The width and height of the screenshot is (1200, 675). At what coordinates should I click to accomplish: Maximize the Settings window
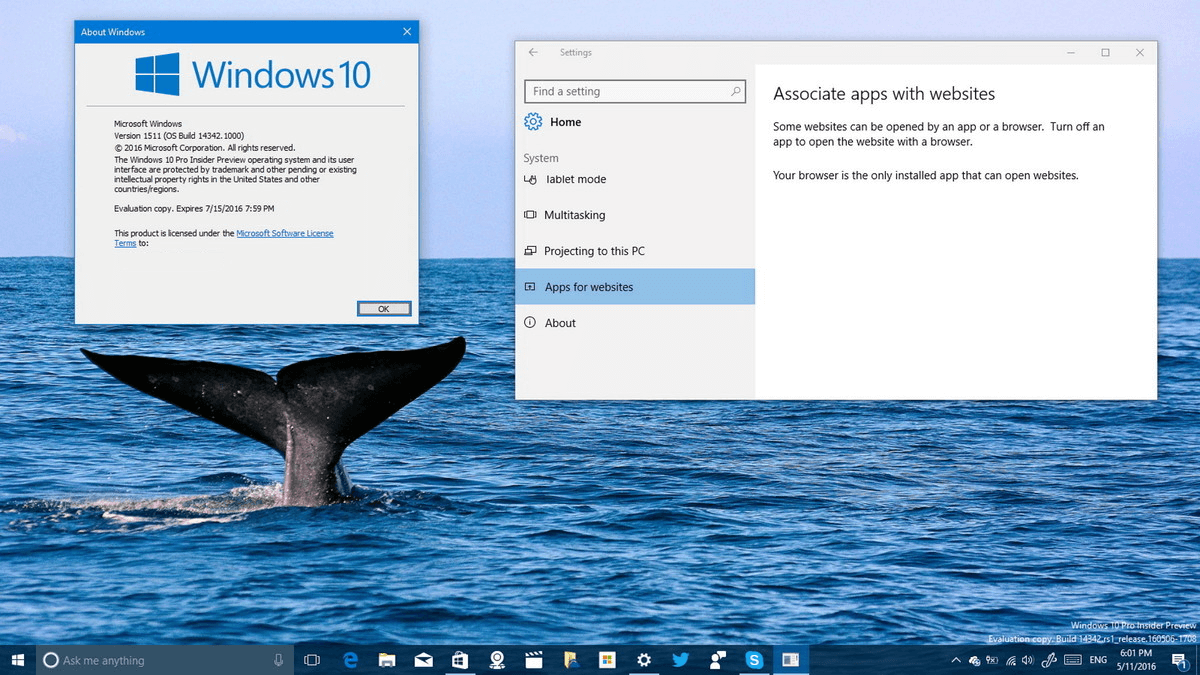pos(1105,52)
